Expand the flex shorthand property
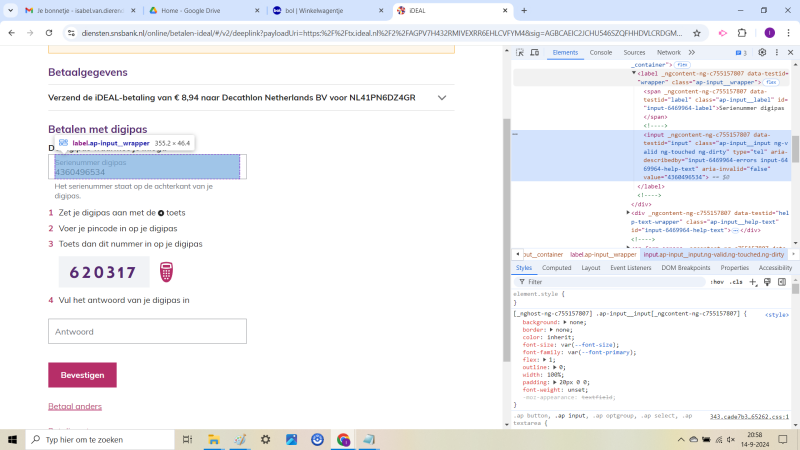This screenshot has height=450, width=800. [x=544, y=360]
